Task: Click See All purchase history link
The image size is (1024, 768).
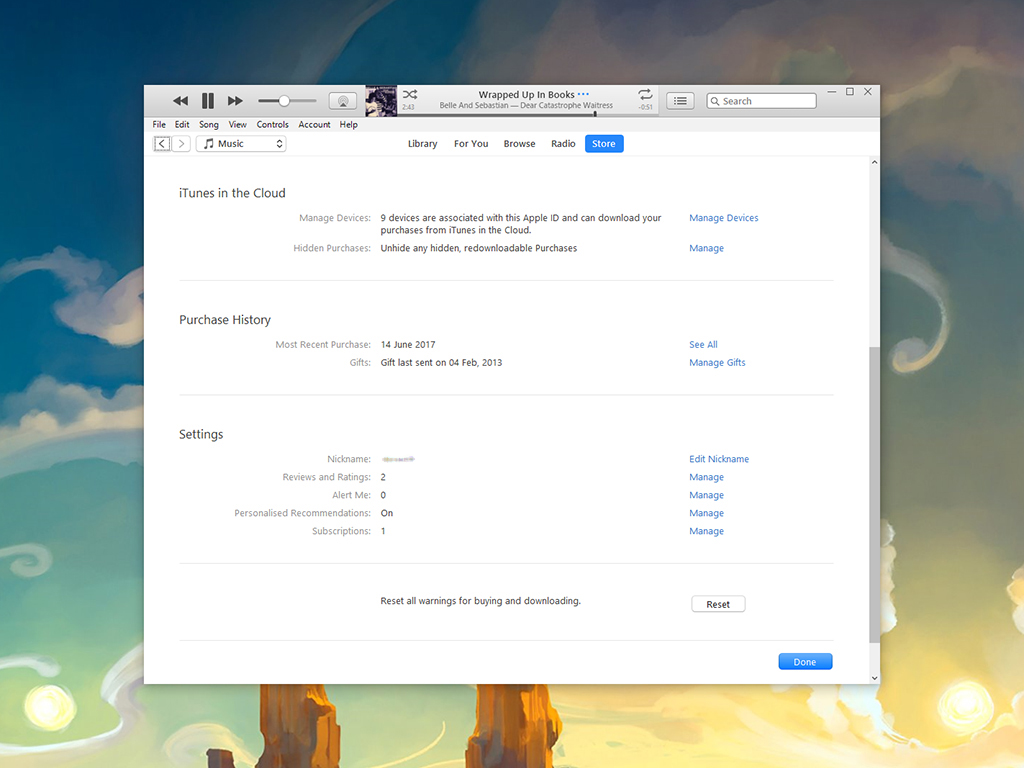Action: 703,345
